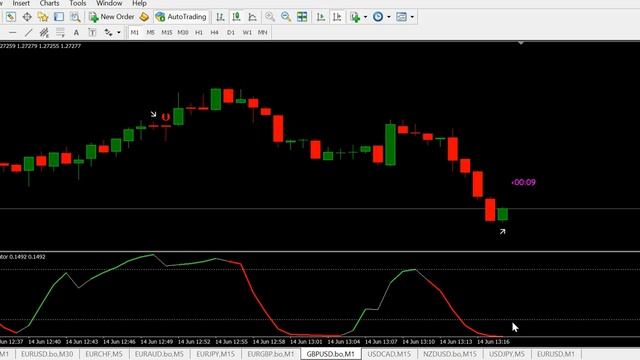Switch to NZDUSD.bo,M15 chart tab

(x=450, y=354)
